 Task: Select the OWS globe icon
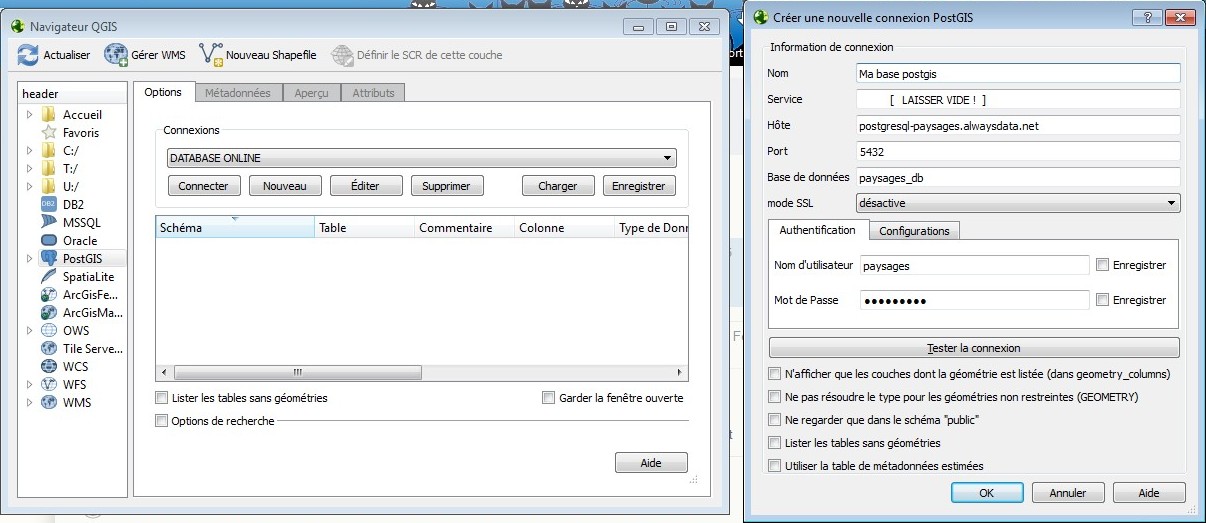48,331
